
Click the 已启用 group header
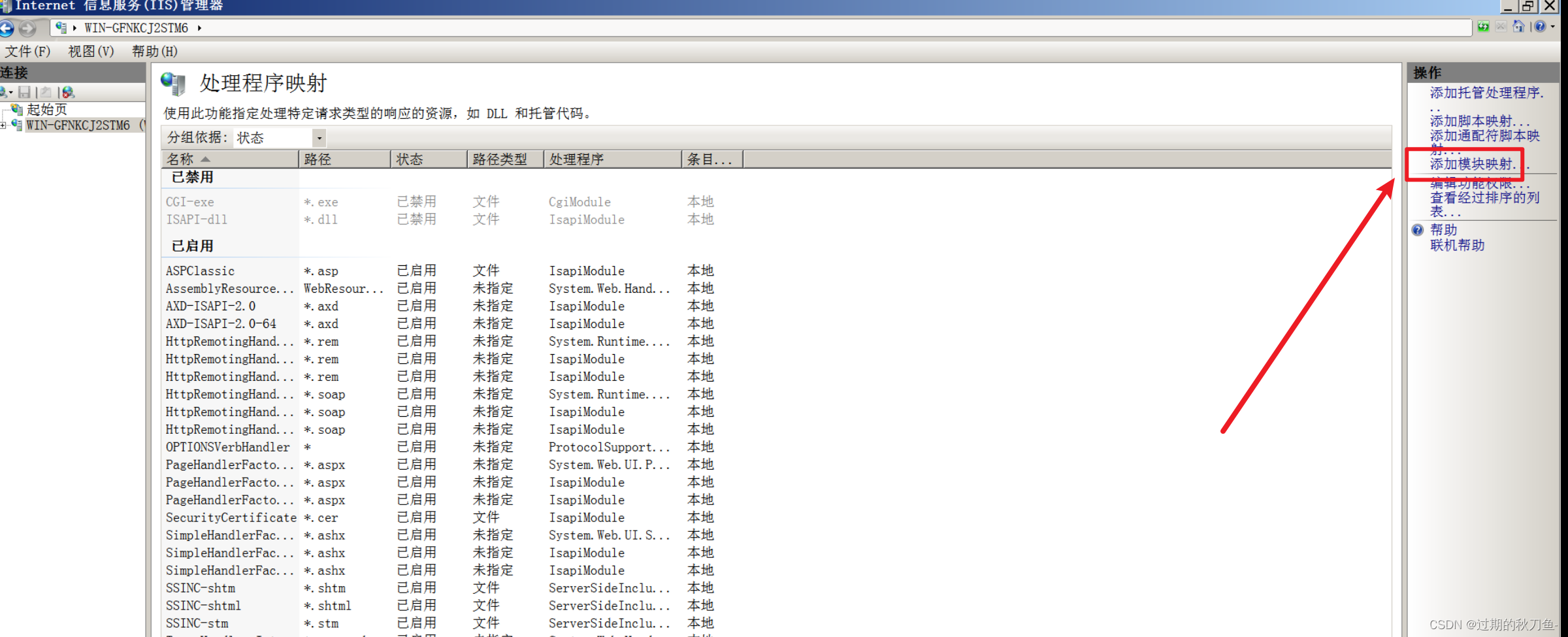click(x=192, y=246)
